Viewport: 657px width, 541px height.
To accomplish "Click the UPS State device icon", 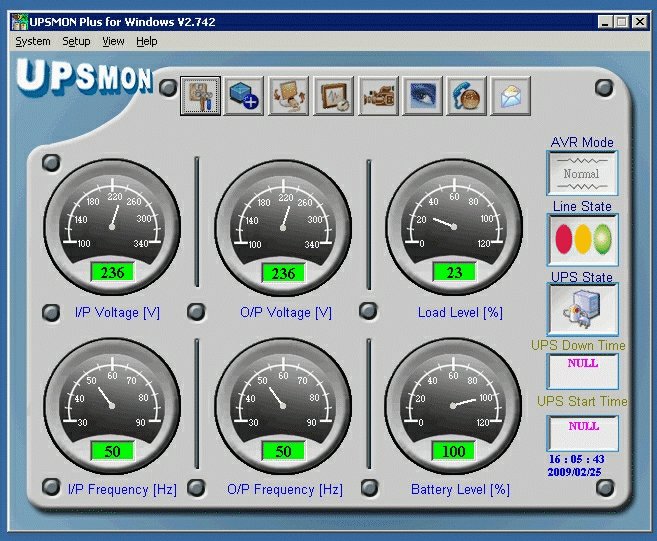I will click(x=582, y=310).
